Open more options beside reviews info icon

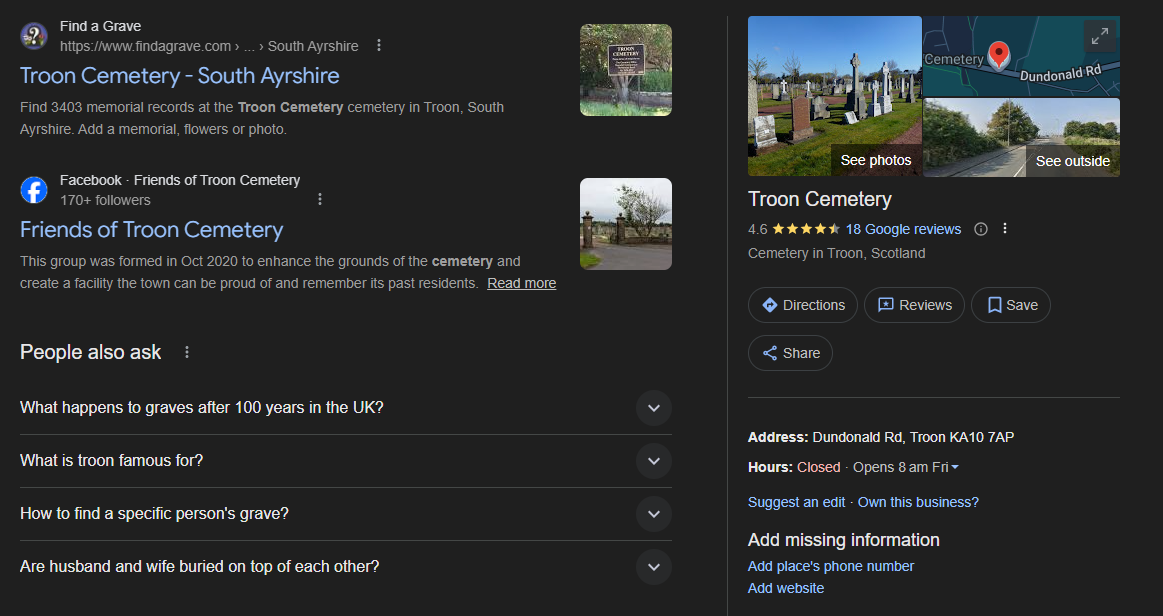point(1005,229)
